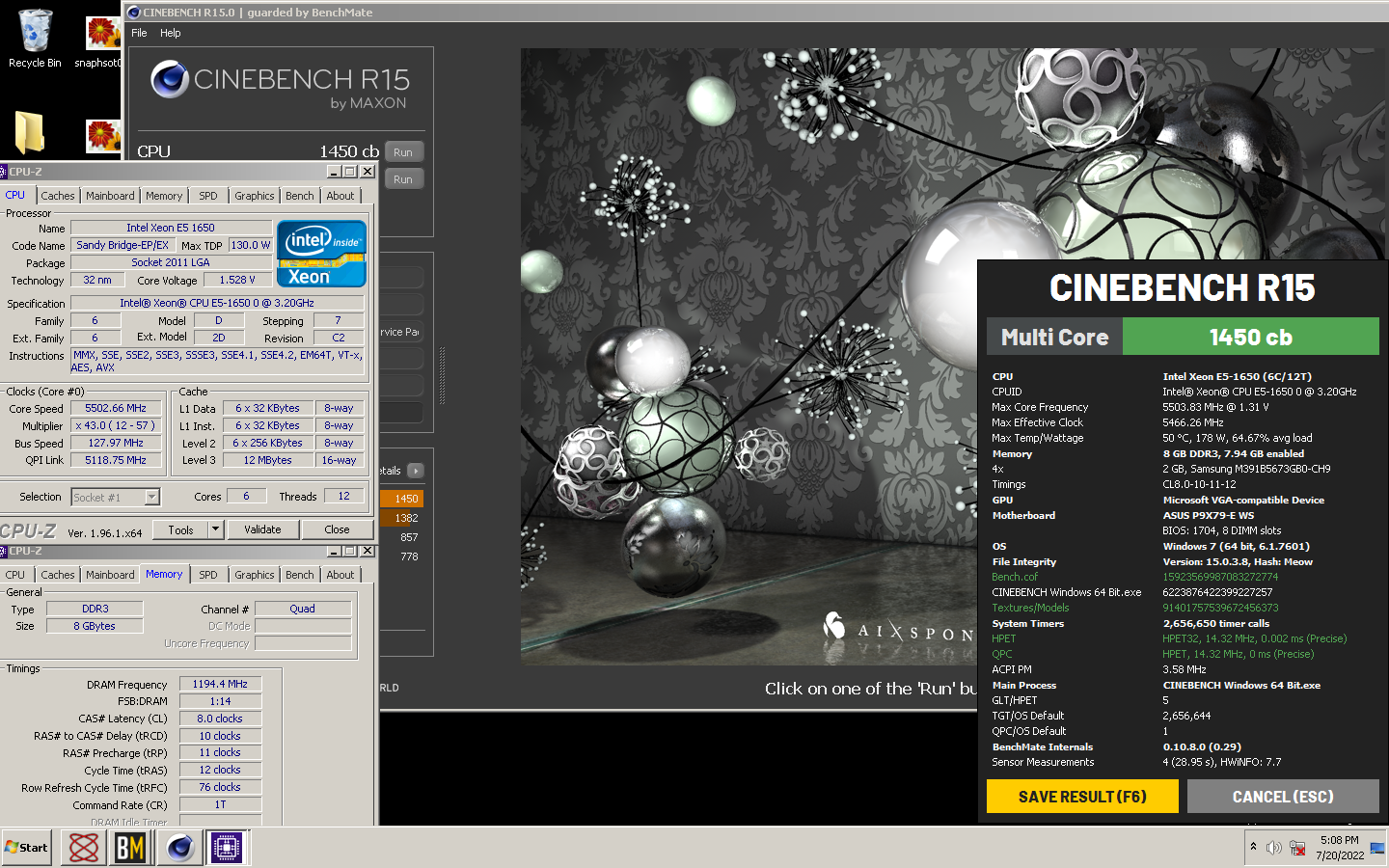1389x868 pixels.
Task: Switch to Cinebench via taskbar sphere icon
Action: pos(179,848)
